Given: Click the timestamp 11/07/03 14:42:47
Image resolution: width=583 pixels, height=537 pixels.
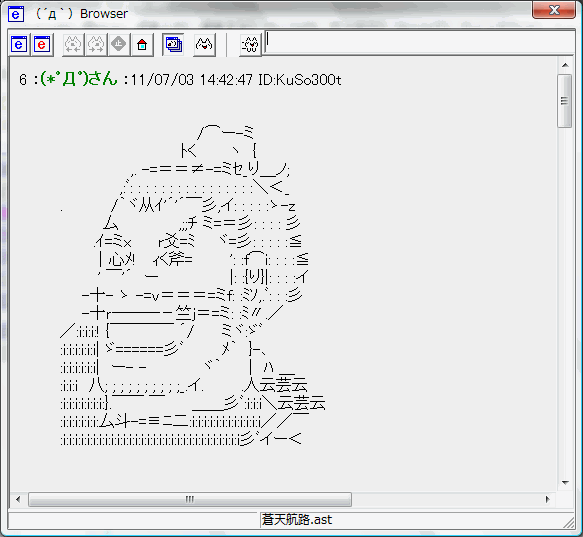Looking at the screenshot, I should (191, 80).
